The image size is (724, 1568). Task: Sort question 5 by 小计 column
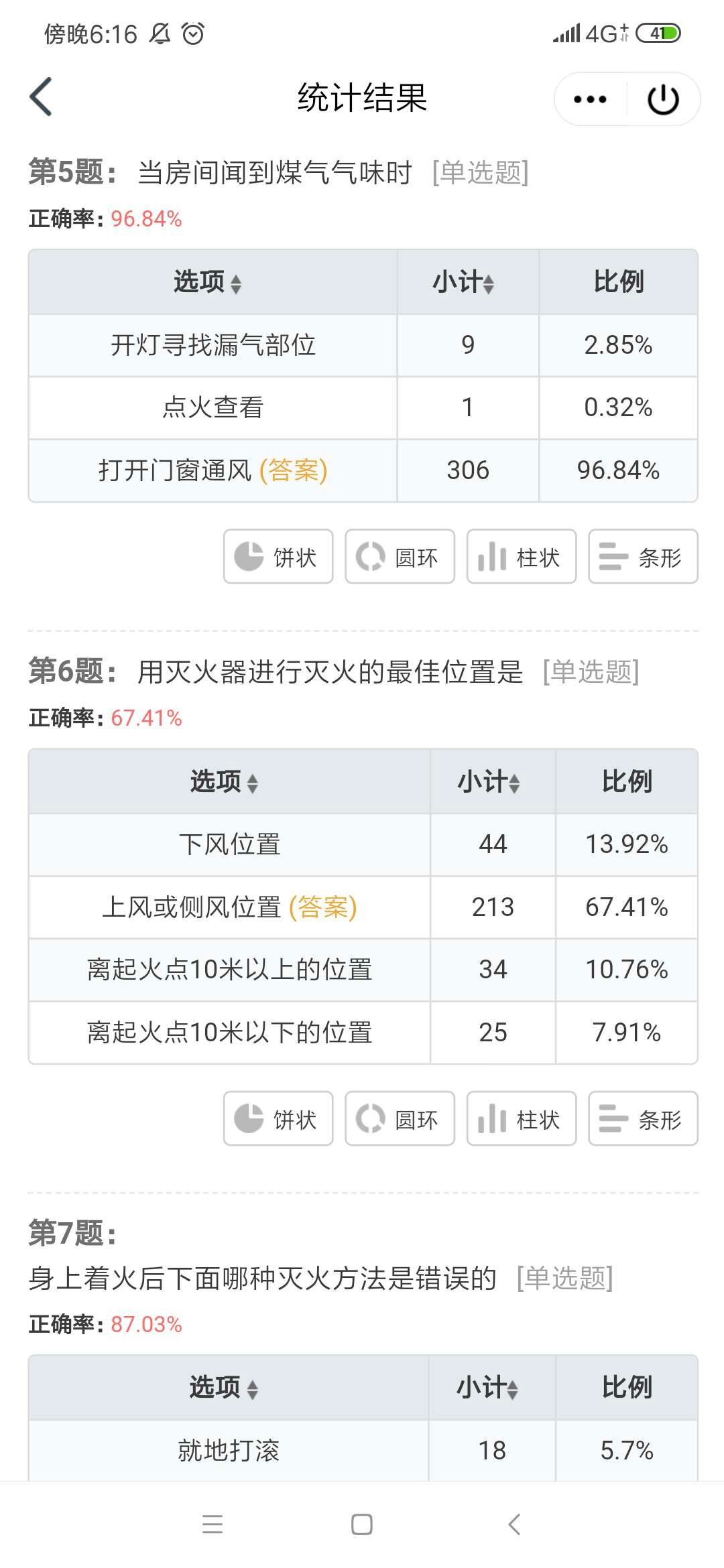pos(463,282)
